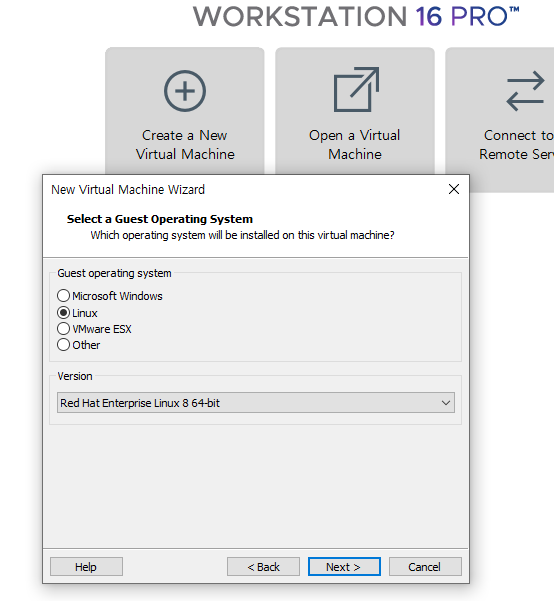The width and height of the screenshot is (554, 601).
Task: Click the Create a New Virtual Machine tile
Action: click(x=185, y=111)
